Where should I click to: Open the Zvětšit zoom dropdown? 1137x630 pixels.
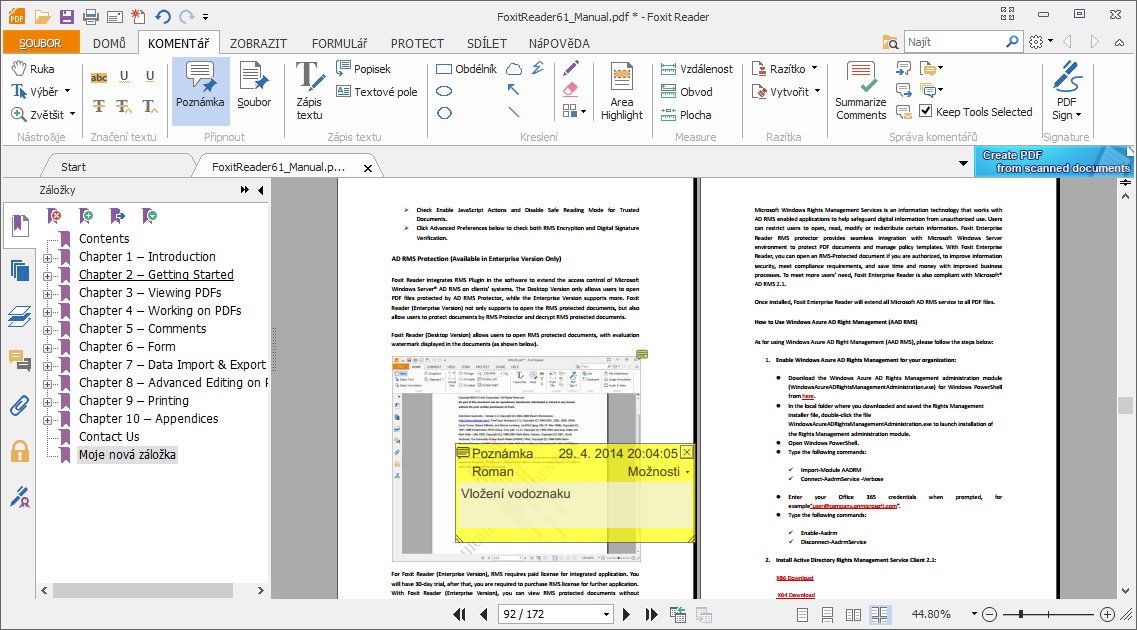click(x=73, y=115)
